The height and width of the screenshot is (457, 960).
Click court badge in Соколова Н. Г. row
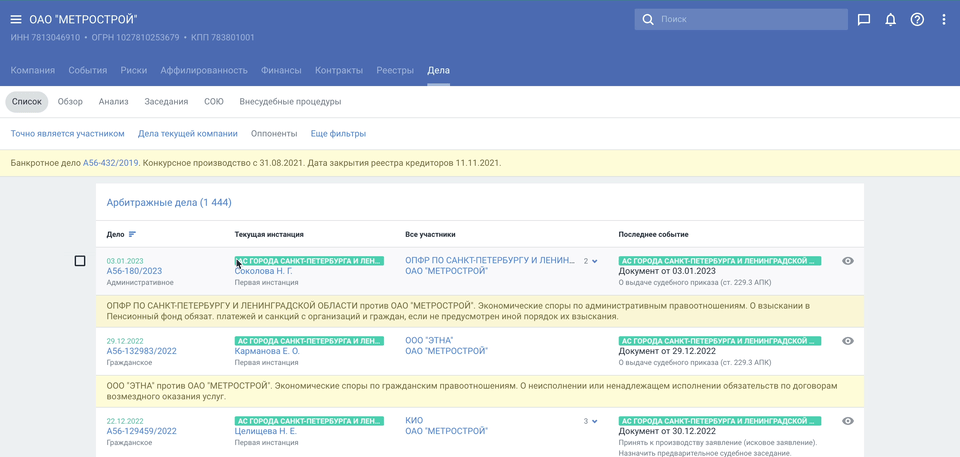coord(309,261)
